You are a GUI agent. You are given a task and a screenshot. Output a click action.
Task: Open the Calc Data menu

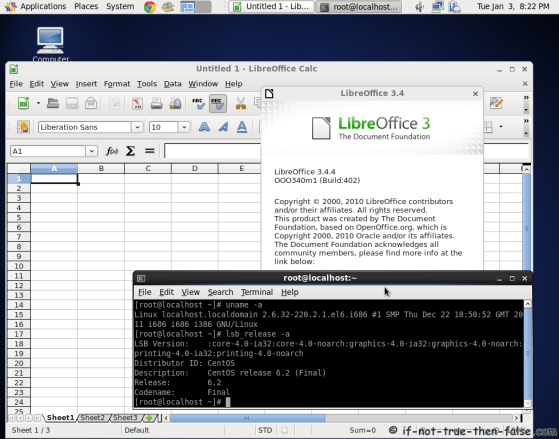(x=173, y=84)
